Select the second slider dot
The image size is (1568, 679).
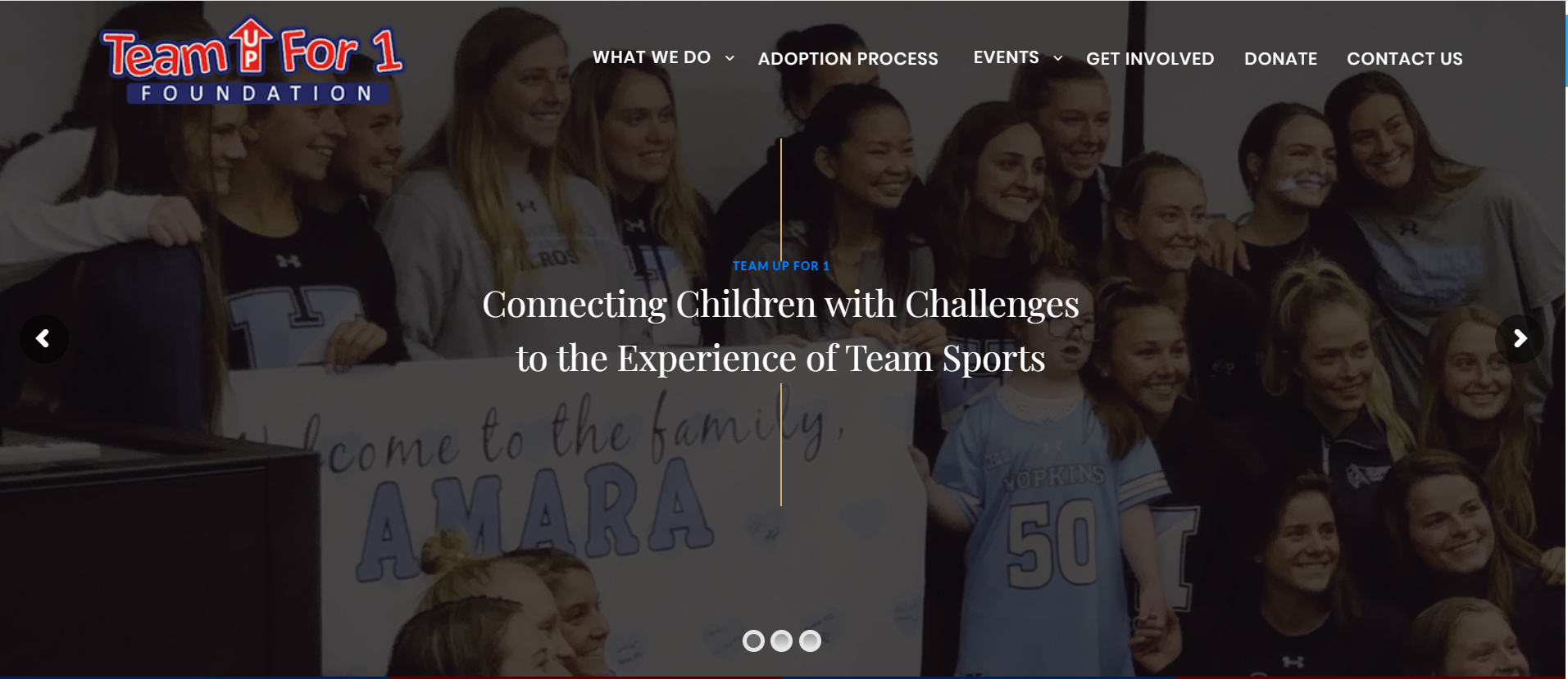[x=781, y=641]
